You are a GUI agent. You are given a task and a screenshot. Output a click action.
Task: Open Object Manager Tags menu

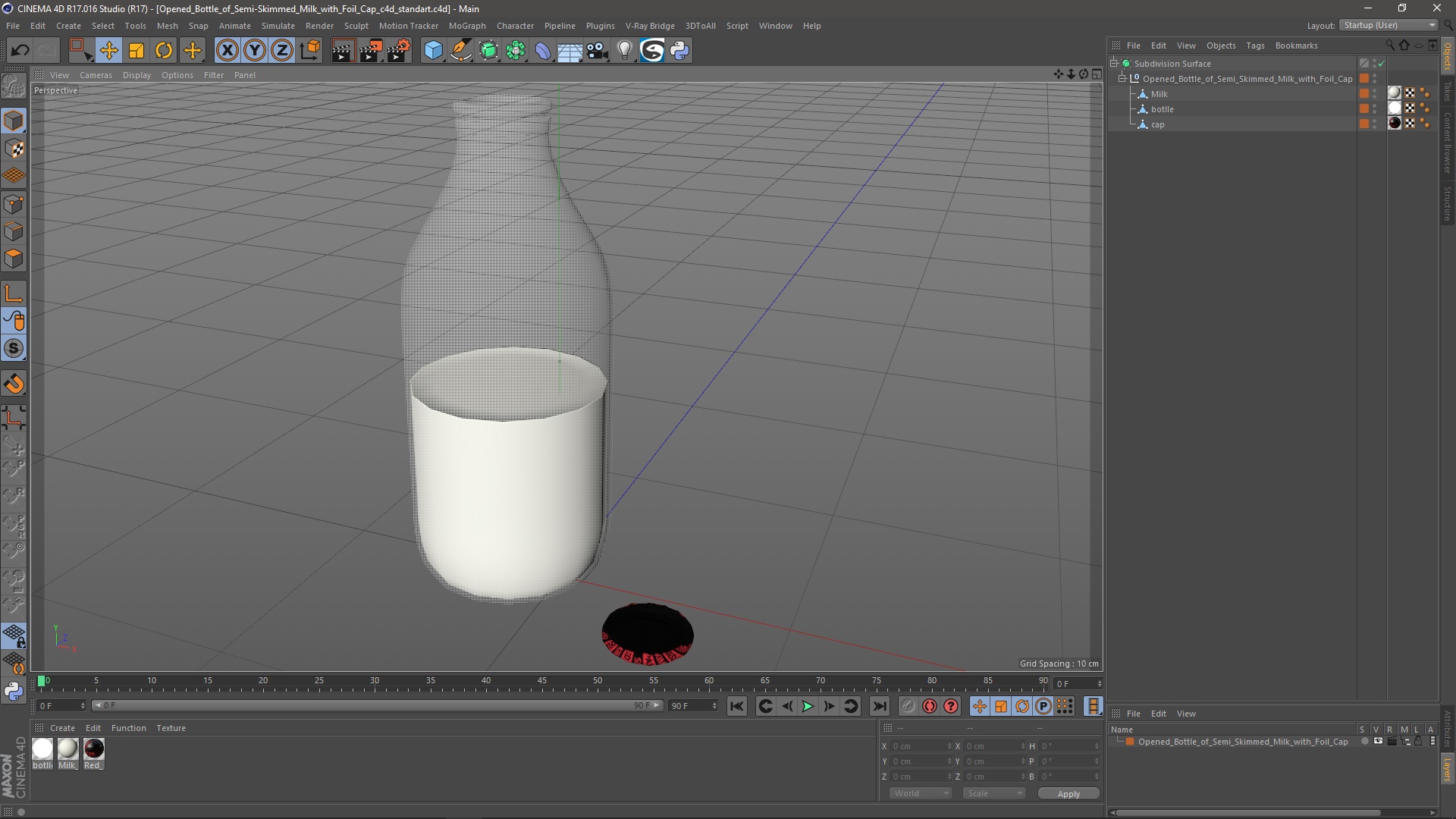(x=1255, y=45)
